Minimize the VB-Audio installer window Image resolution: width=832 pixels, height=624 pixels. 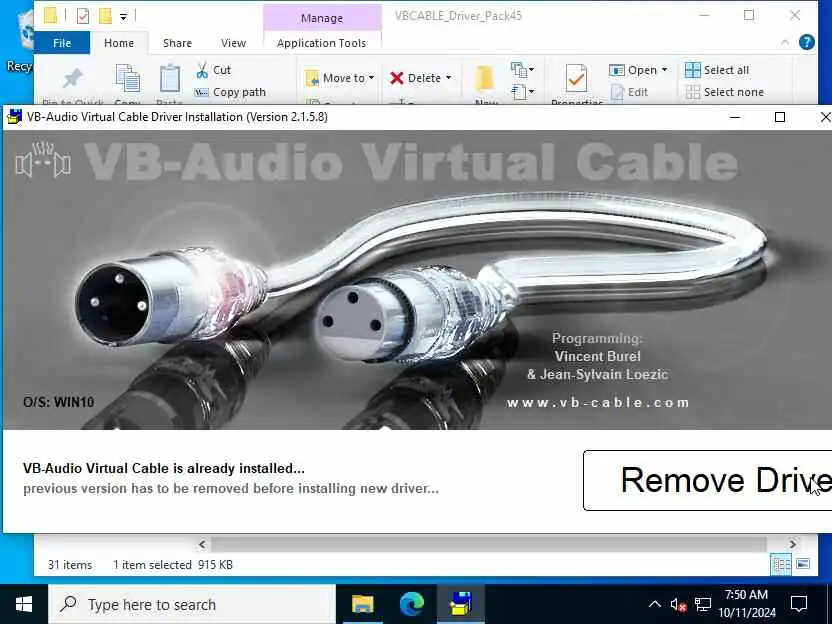coord(735,117)
